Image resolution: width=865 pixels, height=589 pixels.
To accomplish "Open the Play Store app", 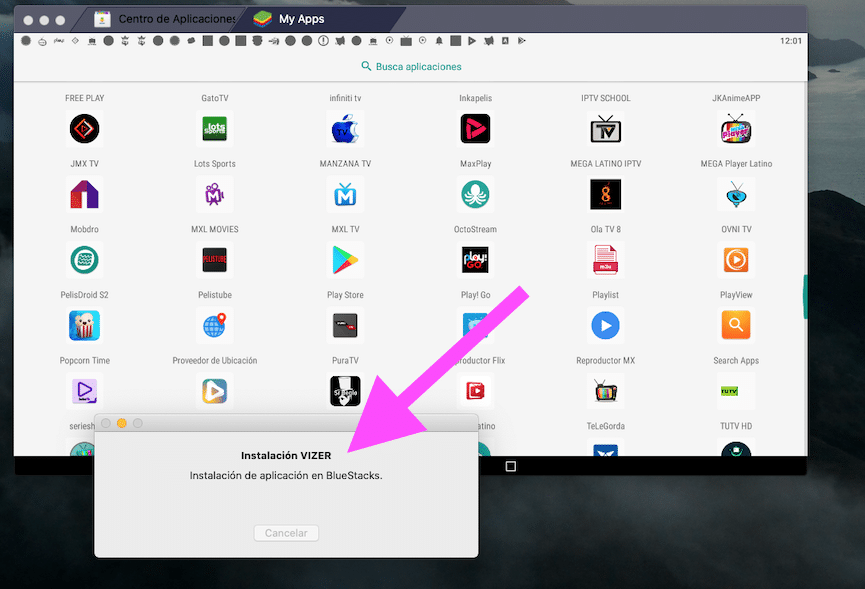I will (x=345, y=260).
